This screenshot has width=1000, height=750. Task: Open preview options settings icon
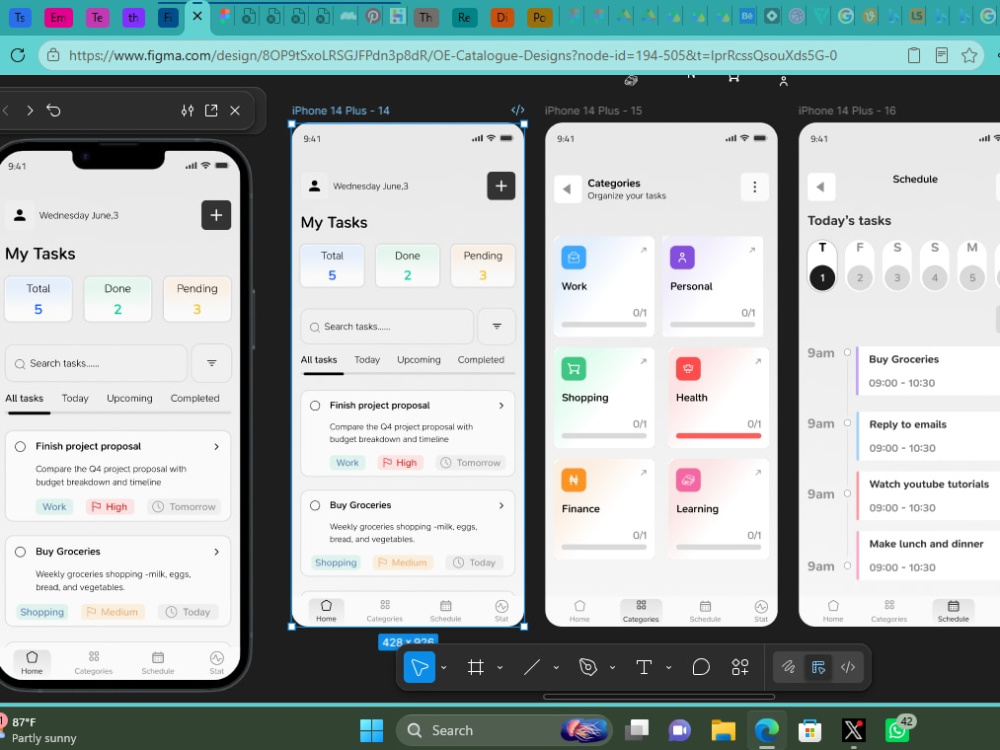188,111
